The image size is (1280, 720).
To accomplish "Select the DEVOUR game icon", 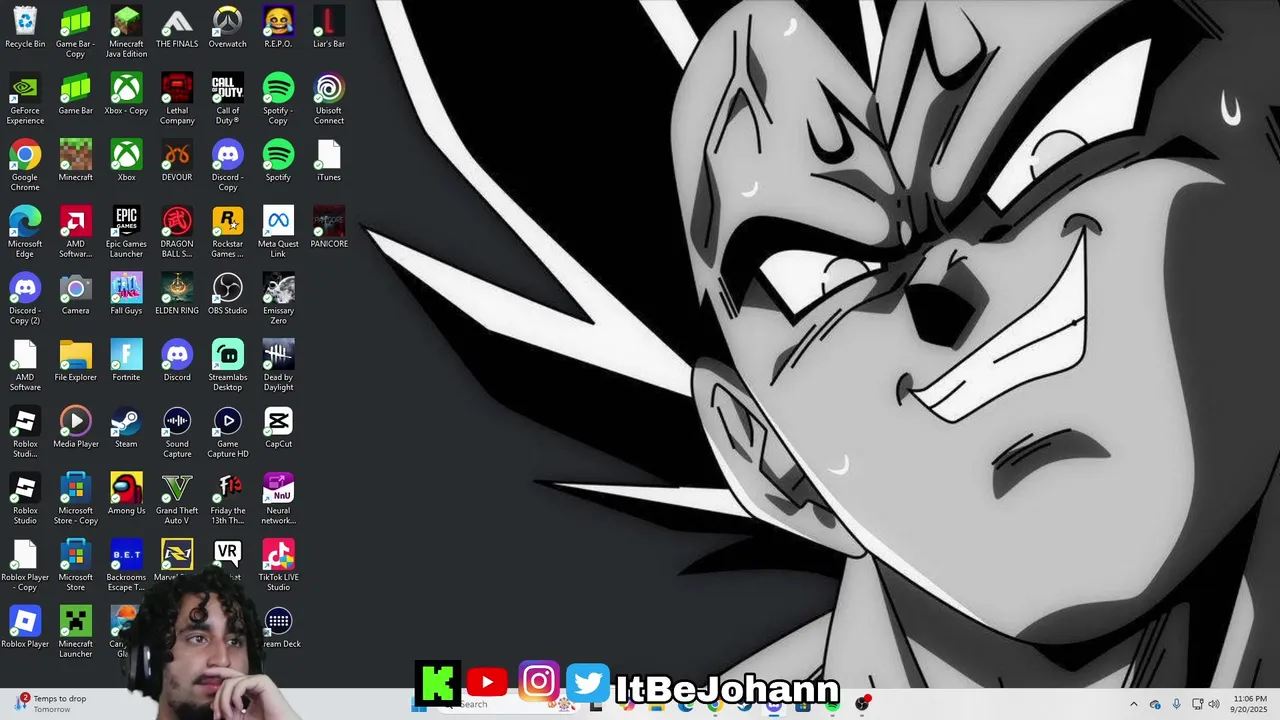I will tap(177, 160).
